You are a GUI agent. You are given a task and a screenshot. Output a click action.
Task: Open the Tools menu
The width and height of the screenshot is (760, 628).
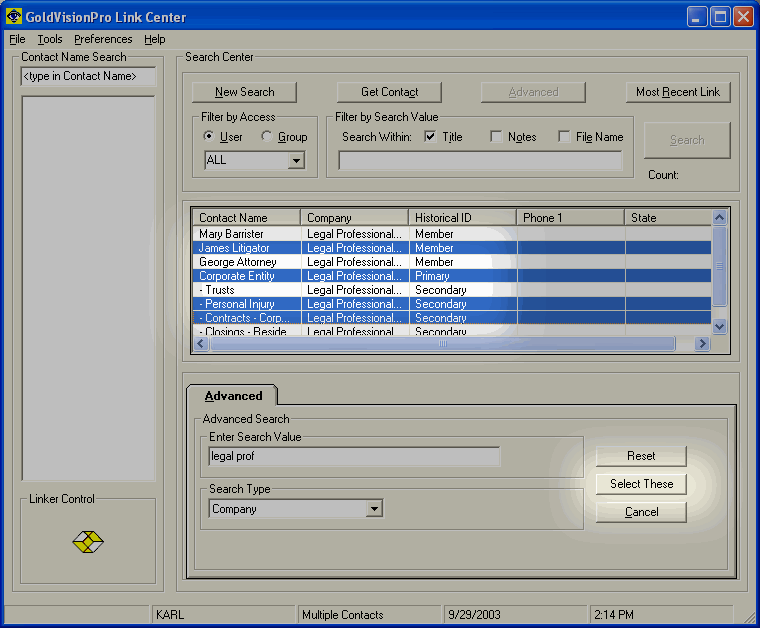pos(50,39)
